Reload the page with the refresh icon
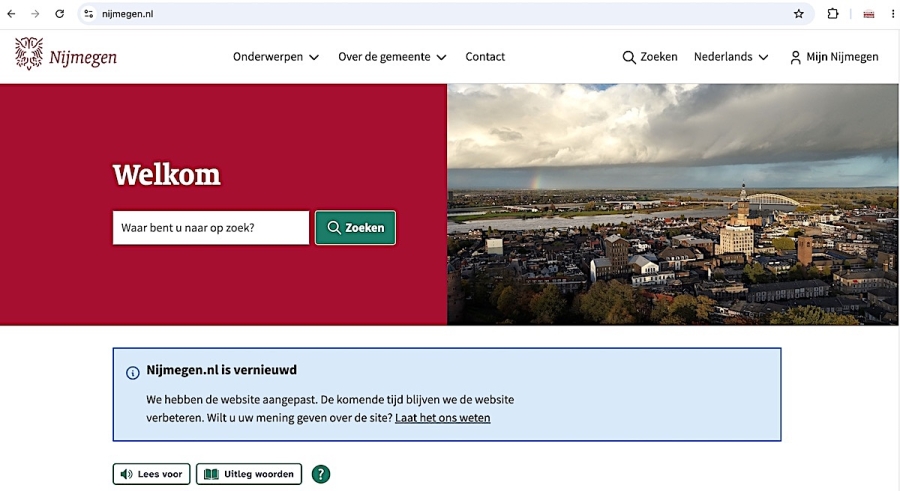 pos(60,14)
